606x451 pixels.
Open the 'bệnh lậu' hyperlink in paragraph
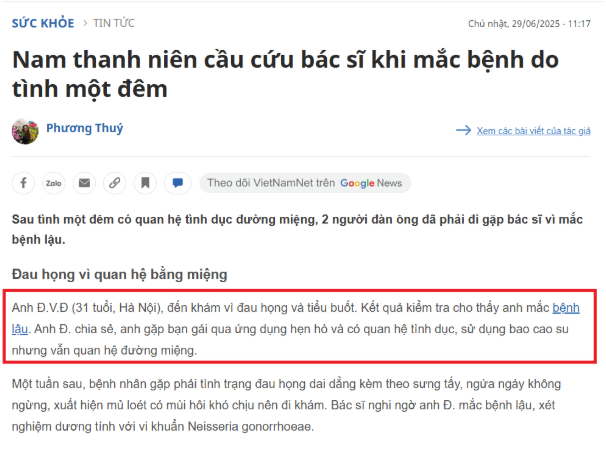[566, 308]
